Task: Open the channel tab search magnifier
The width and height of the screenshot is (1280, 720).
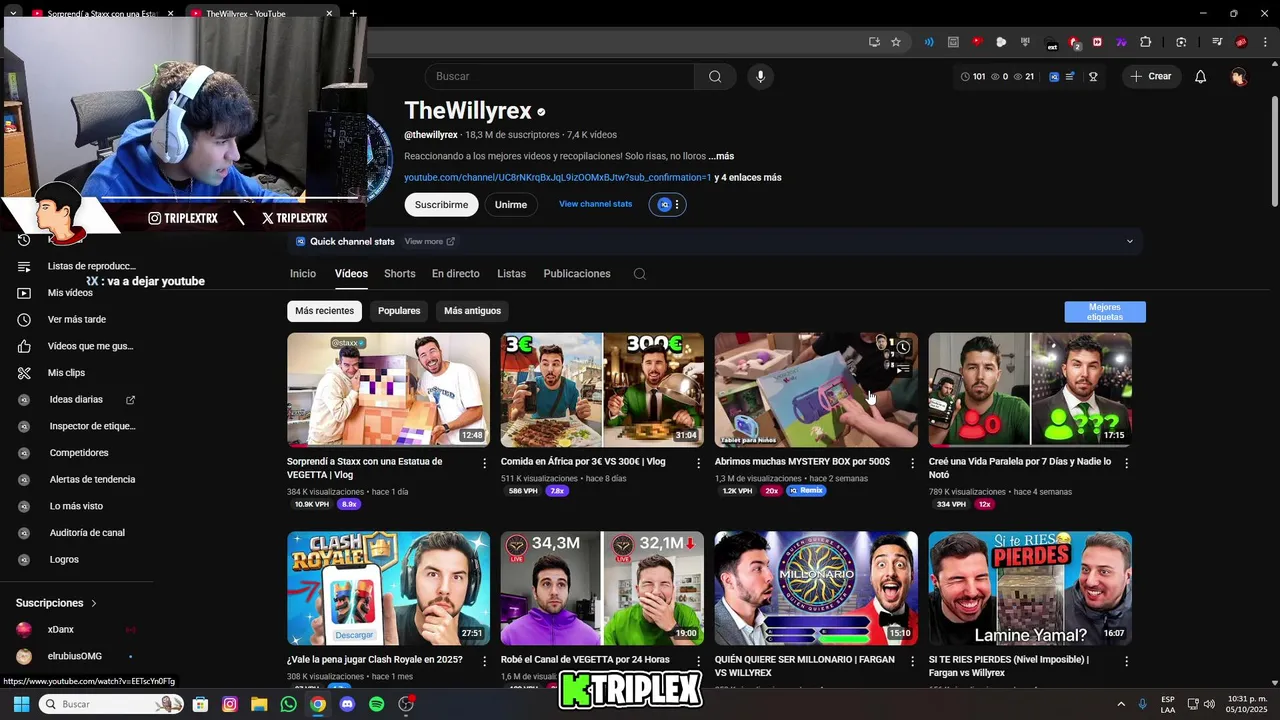Action: [x=640, y=274]
